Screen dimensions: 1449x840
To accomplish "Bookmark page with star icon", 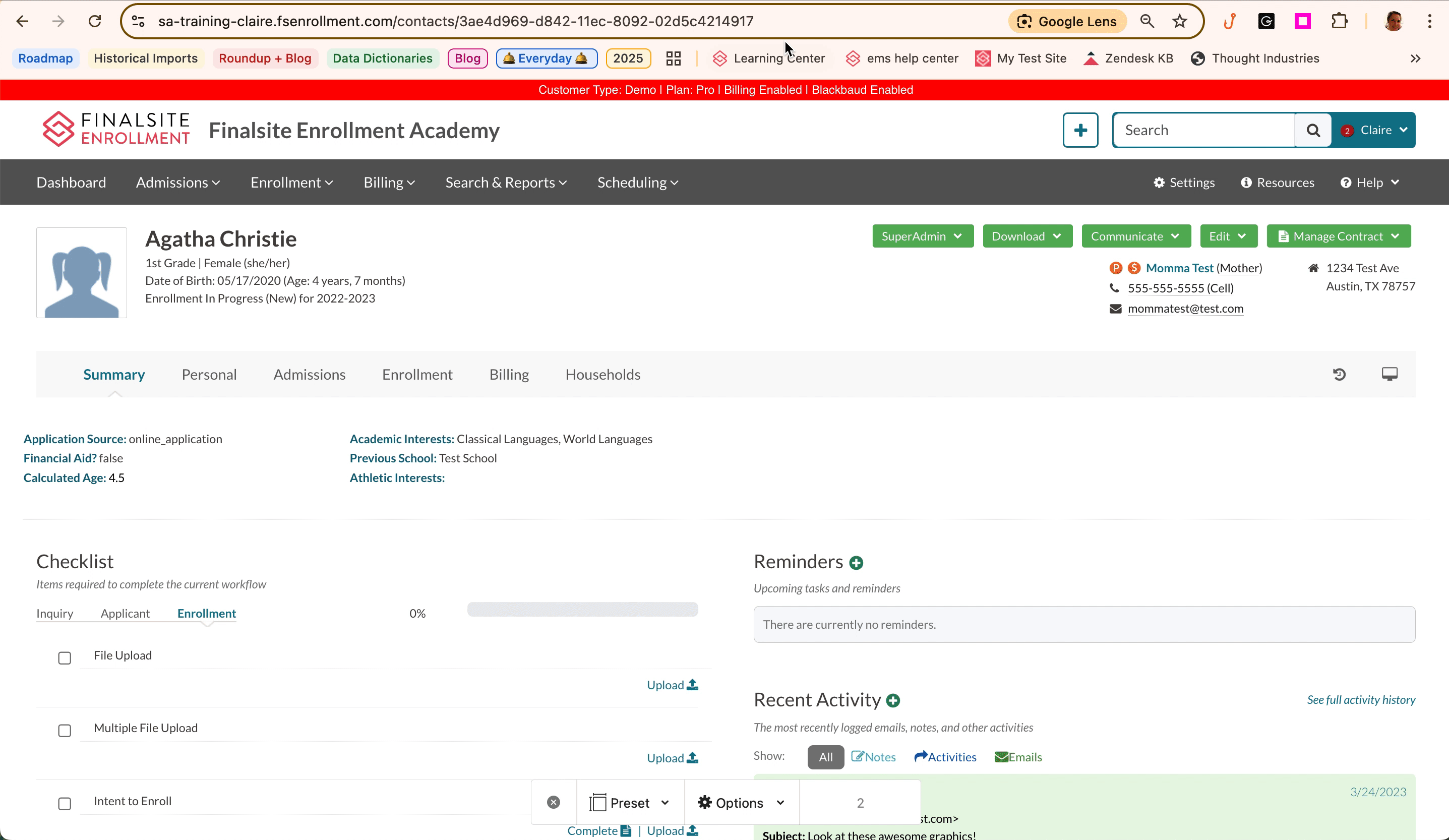I will click(x=1179, y=21).
